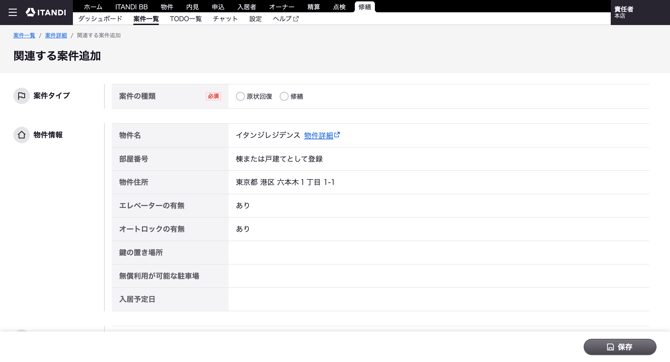Select the 原状回復 radio button
Image resolution: width=670 pixels, height=362 pixels.
coord(240,97)
